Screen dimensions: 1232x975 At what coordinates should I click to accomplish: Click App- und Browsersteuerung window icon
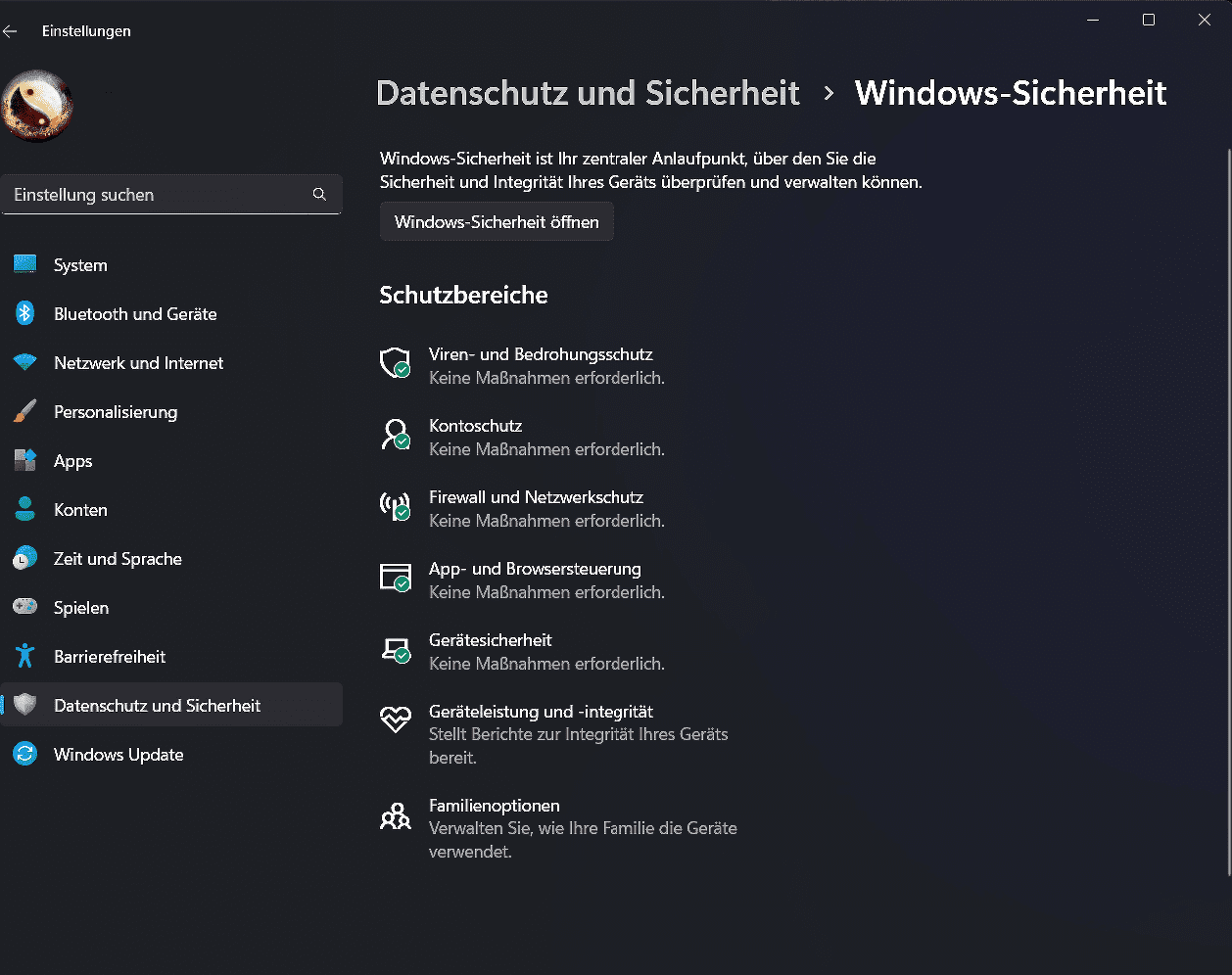[x=395, y=578]
